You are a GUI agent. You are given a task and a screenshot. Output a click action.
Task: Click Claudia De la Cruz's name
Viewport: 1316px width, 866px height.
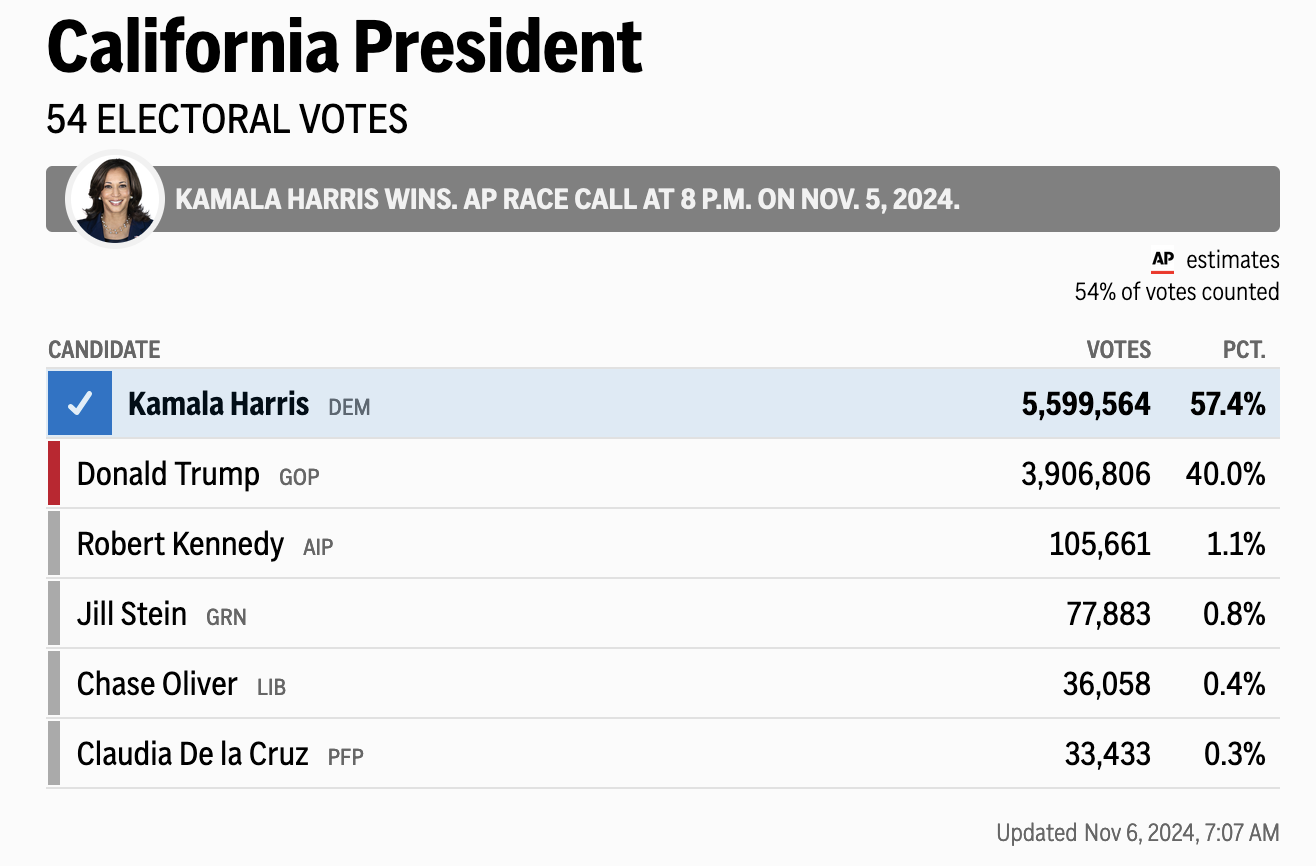[192, 754]
